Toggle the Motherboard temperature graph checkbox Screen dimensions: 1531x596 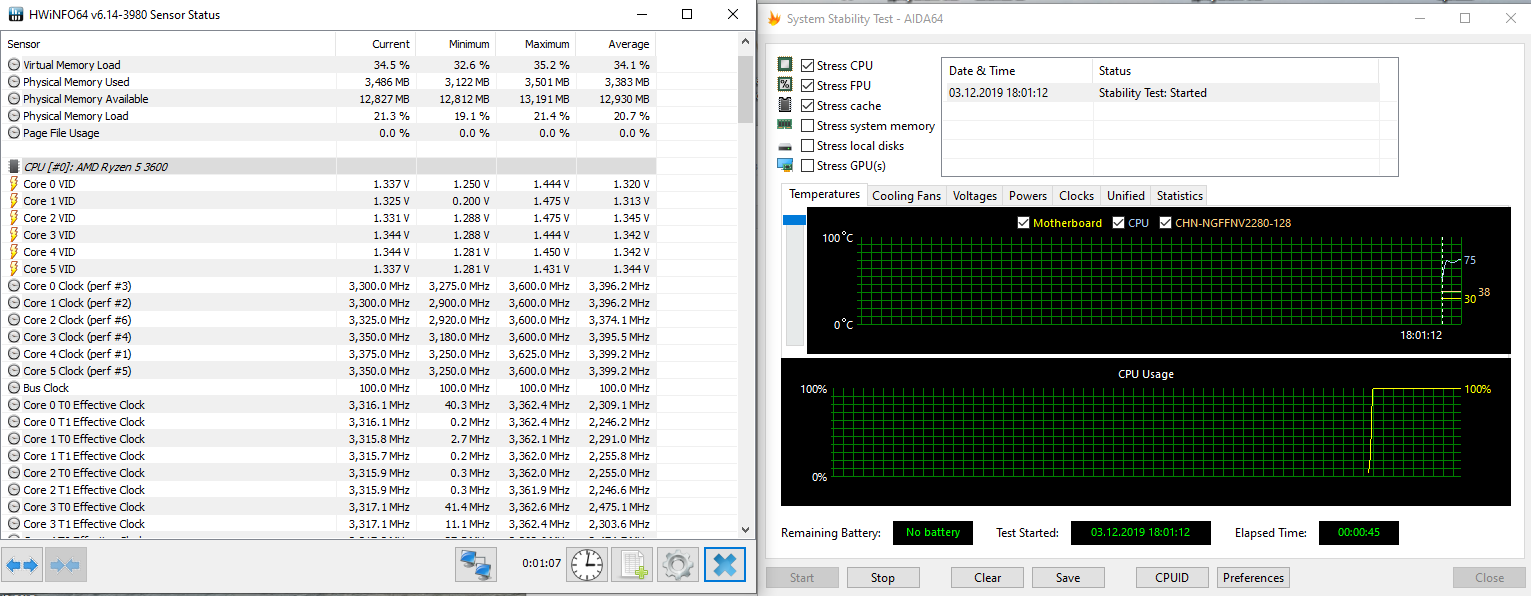pos(1023,223)
